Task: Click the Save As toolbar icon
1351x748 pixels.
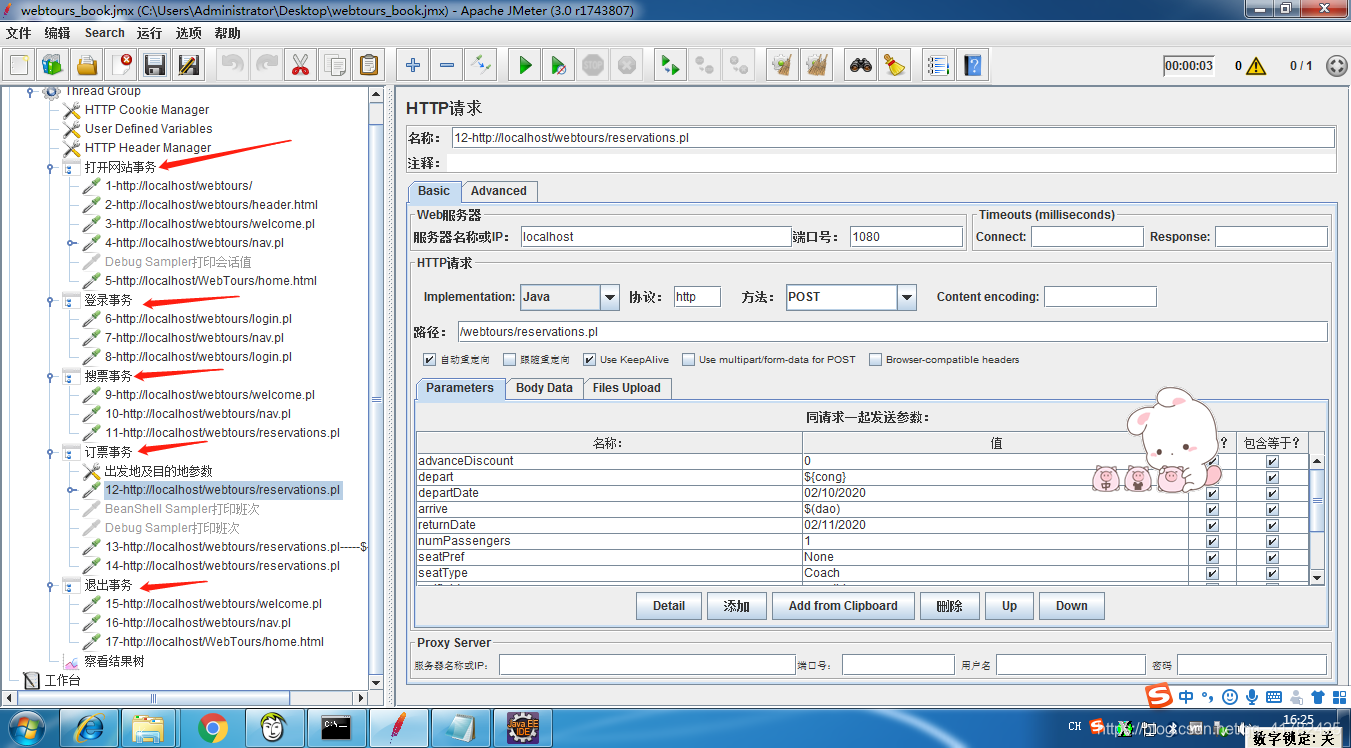Action: 189,66
